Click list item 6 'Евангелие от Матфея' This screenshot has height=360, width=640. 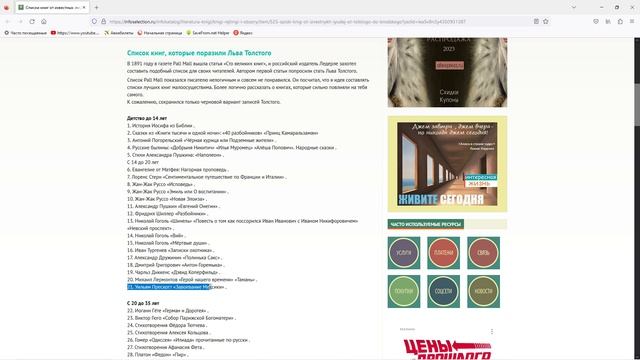coord(178,169)
